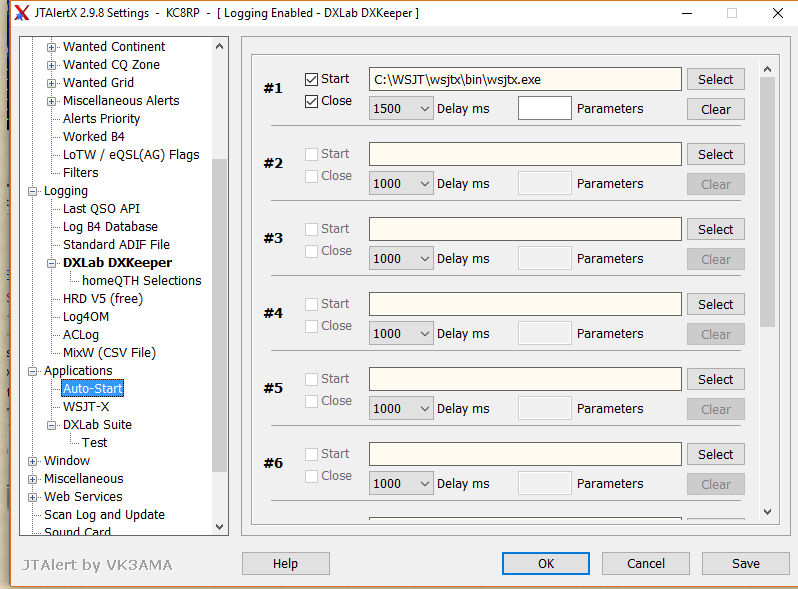Expand the Wanted Grid tree node
798x589 pixels.
pyautogui.click(x=51, y=83)
